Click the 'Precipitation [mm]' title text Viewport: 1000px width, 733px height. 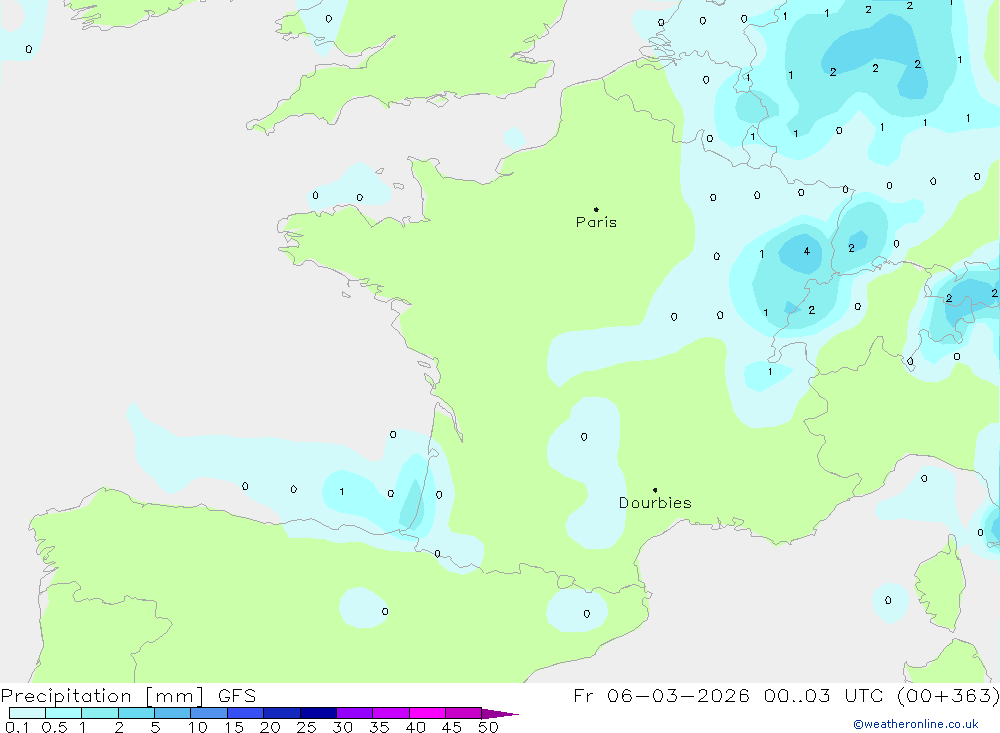[102, 696]
